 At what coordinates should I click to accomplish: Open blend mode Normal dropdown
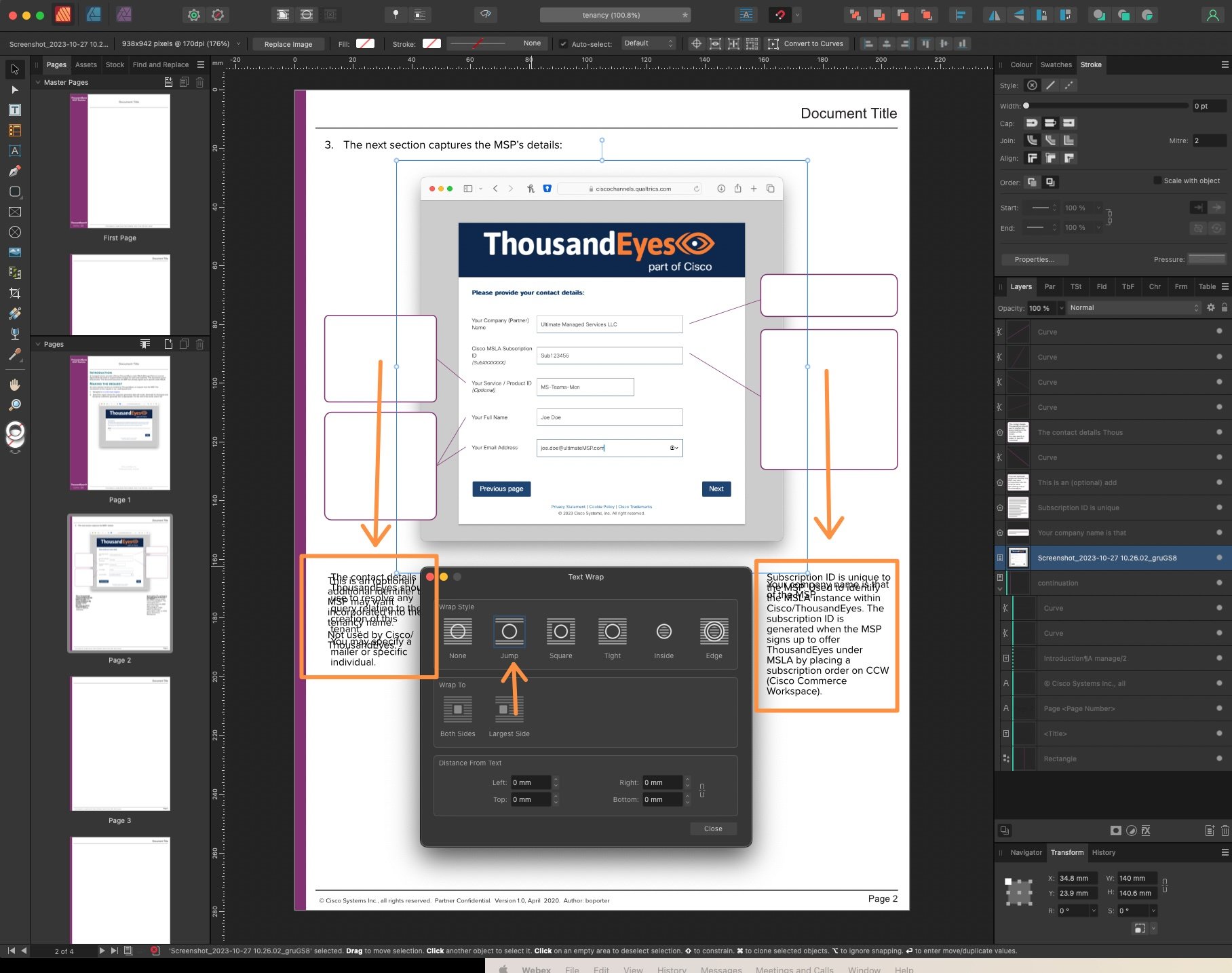[1134, 308]
